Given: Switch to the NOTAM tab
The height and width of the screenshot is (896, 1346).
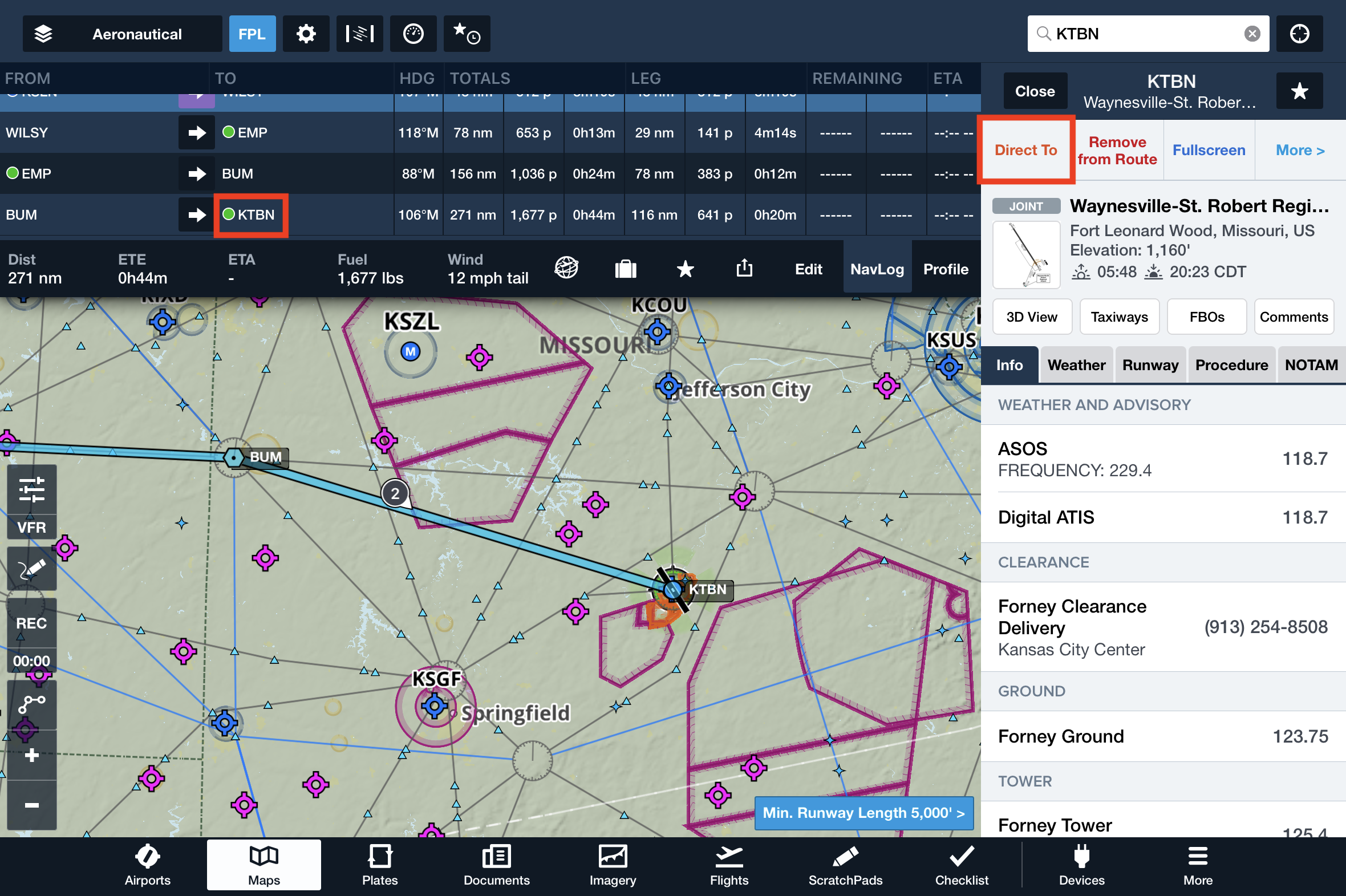Looking at the screenshot, I should coord(1311,364).
